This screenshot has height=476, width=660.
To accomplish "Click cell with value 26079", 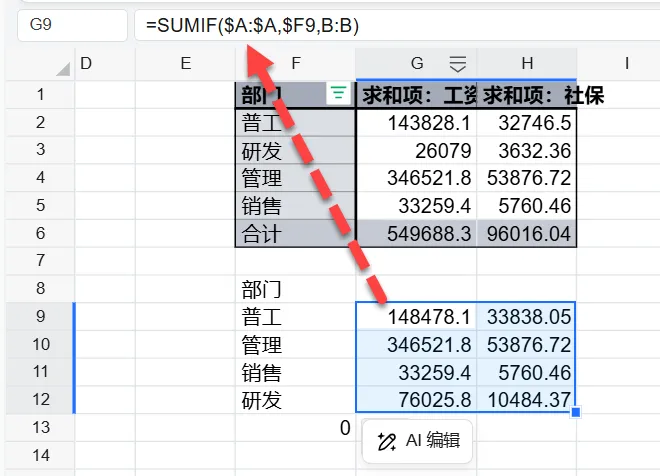I will point(416,150).
